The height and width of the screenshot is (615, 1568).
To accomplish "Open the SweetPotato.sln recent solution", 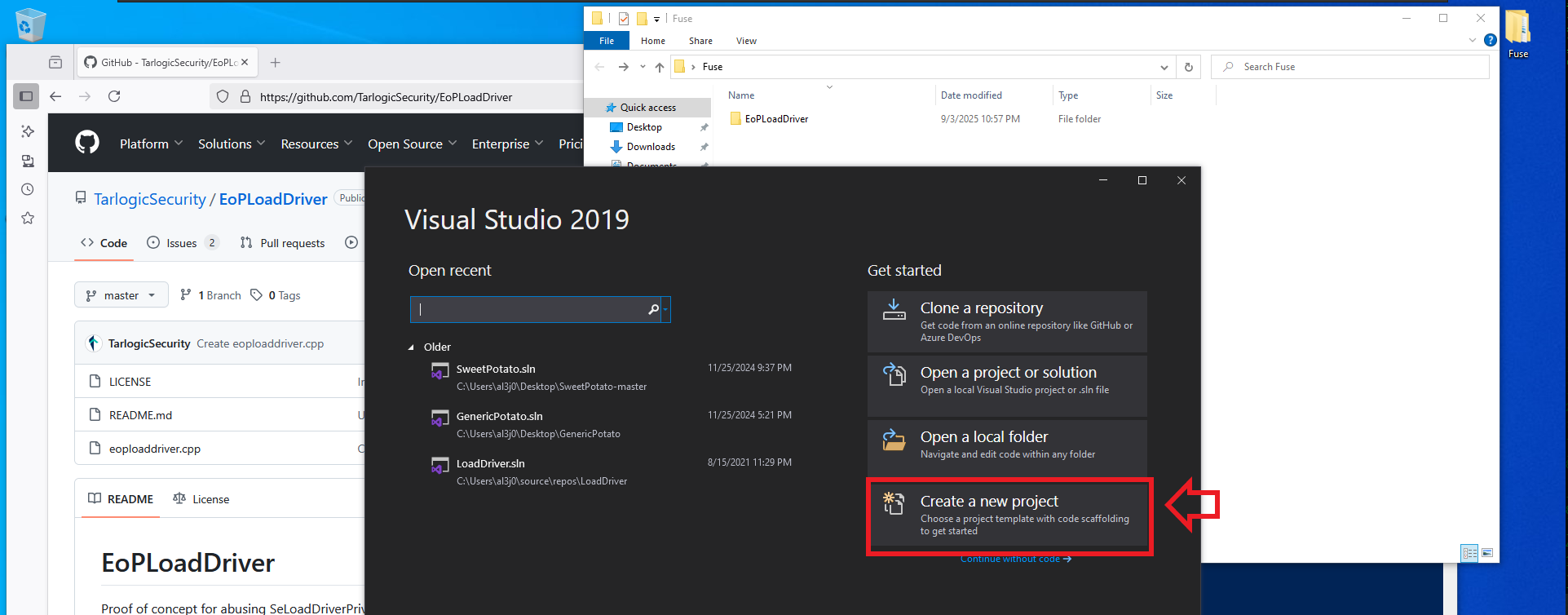I will (496, 369).
